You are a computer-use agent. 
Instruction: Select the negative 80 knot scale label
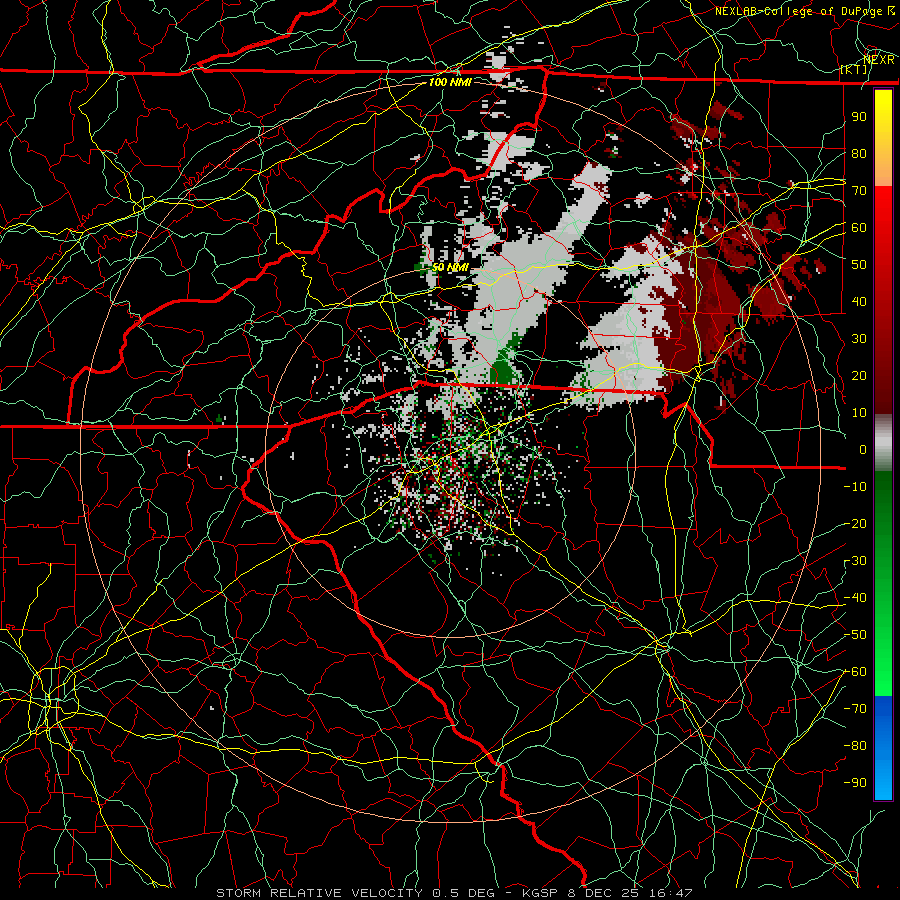point(855,746)
